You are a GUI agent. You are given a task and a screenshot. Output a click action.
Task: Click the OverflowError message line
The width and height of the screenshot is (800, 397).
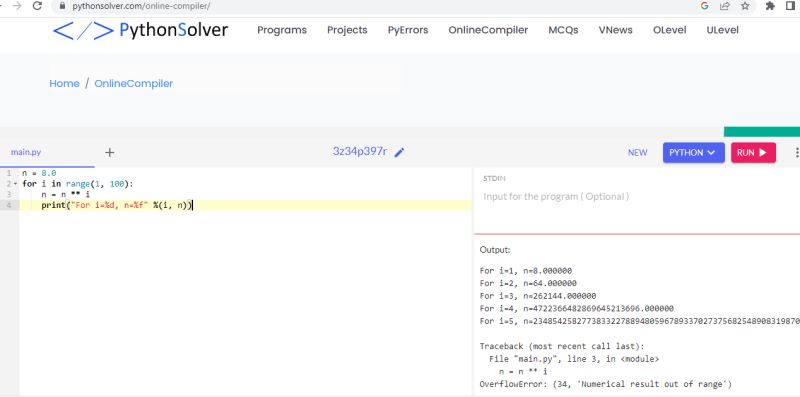click(x=606, y=384)
